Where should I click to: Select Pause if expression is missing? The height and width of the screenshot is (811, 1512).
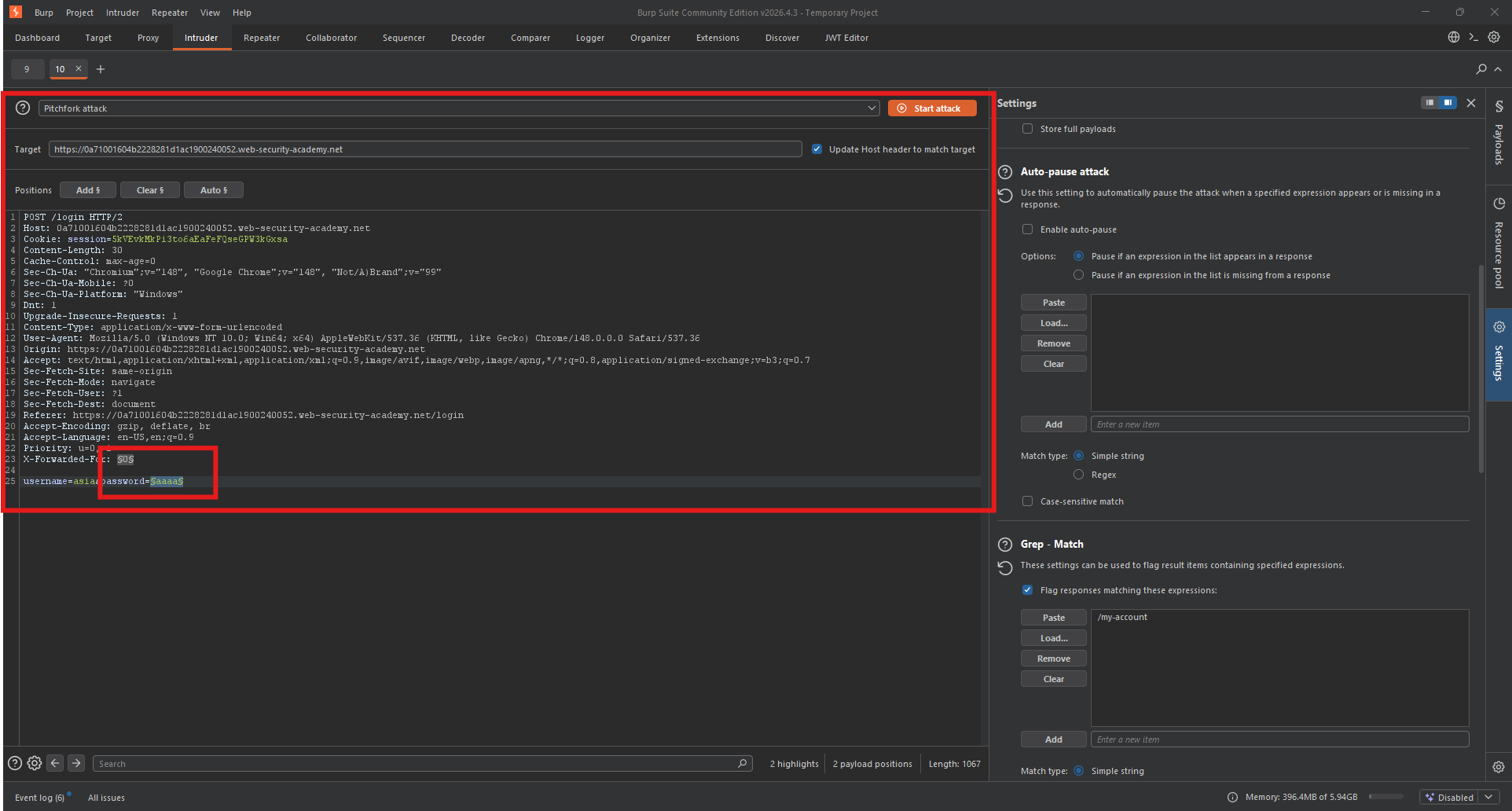point(1079,275)
